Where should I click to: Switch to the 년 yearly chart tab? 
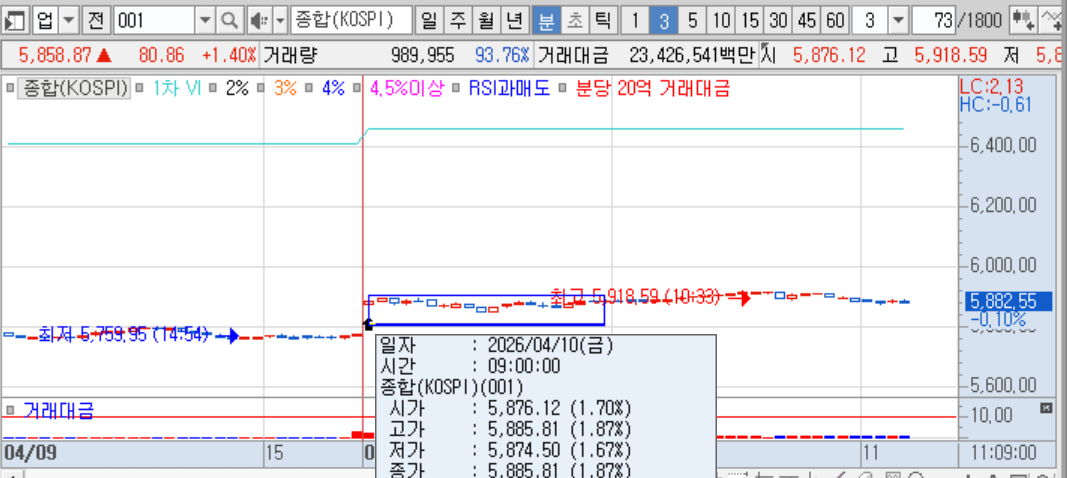click(514, 21)
